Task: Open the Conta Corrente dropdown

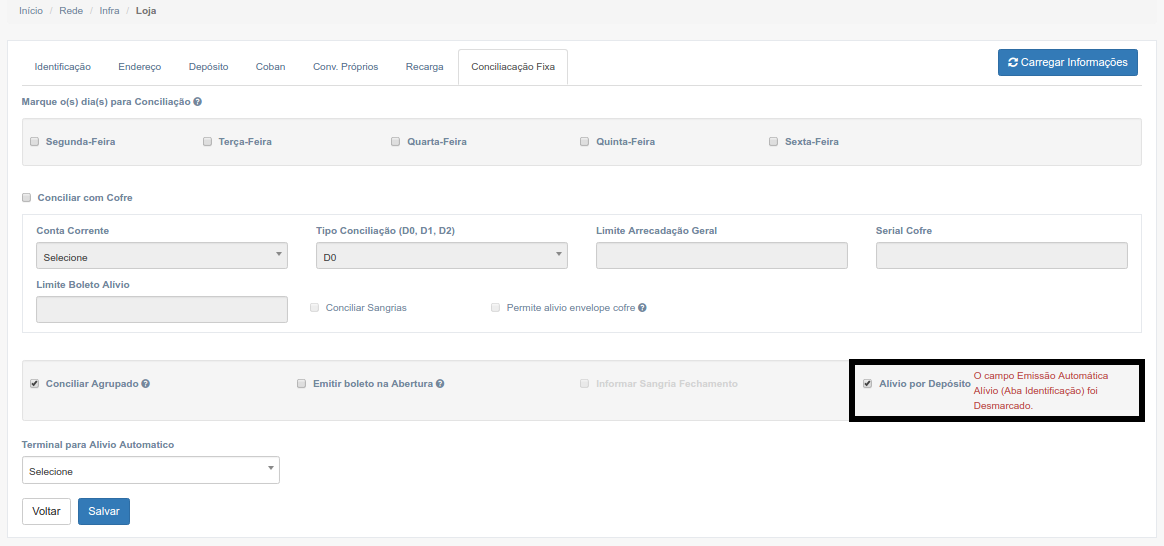Action: (x=161, y=257)
